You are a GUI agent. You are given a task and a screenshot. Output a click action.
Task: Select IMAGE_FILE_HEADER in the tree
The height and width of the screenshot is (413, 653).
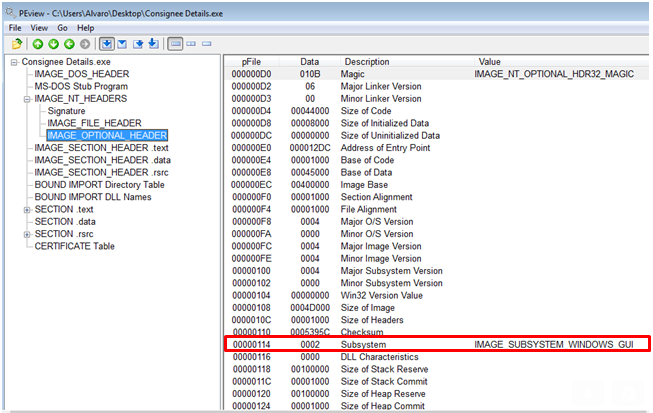point(95,123)
